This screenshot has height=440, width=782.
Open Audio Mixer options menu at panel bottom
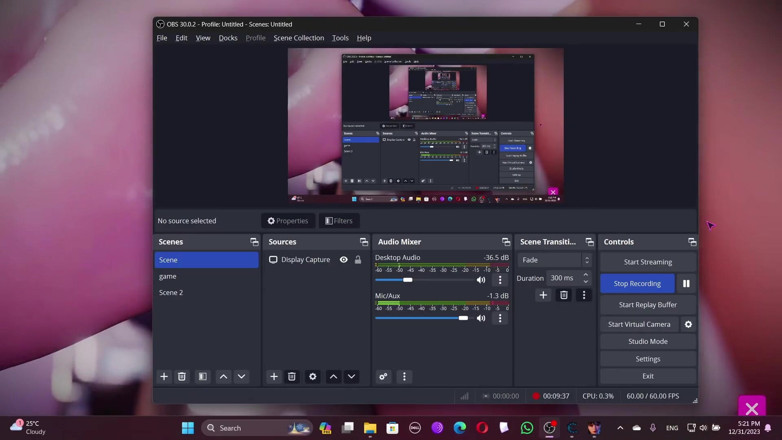coord(404,377)
